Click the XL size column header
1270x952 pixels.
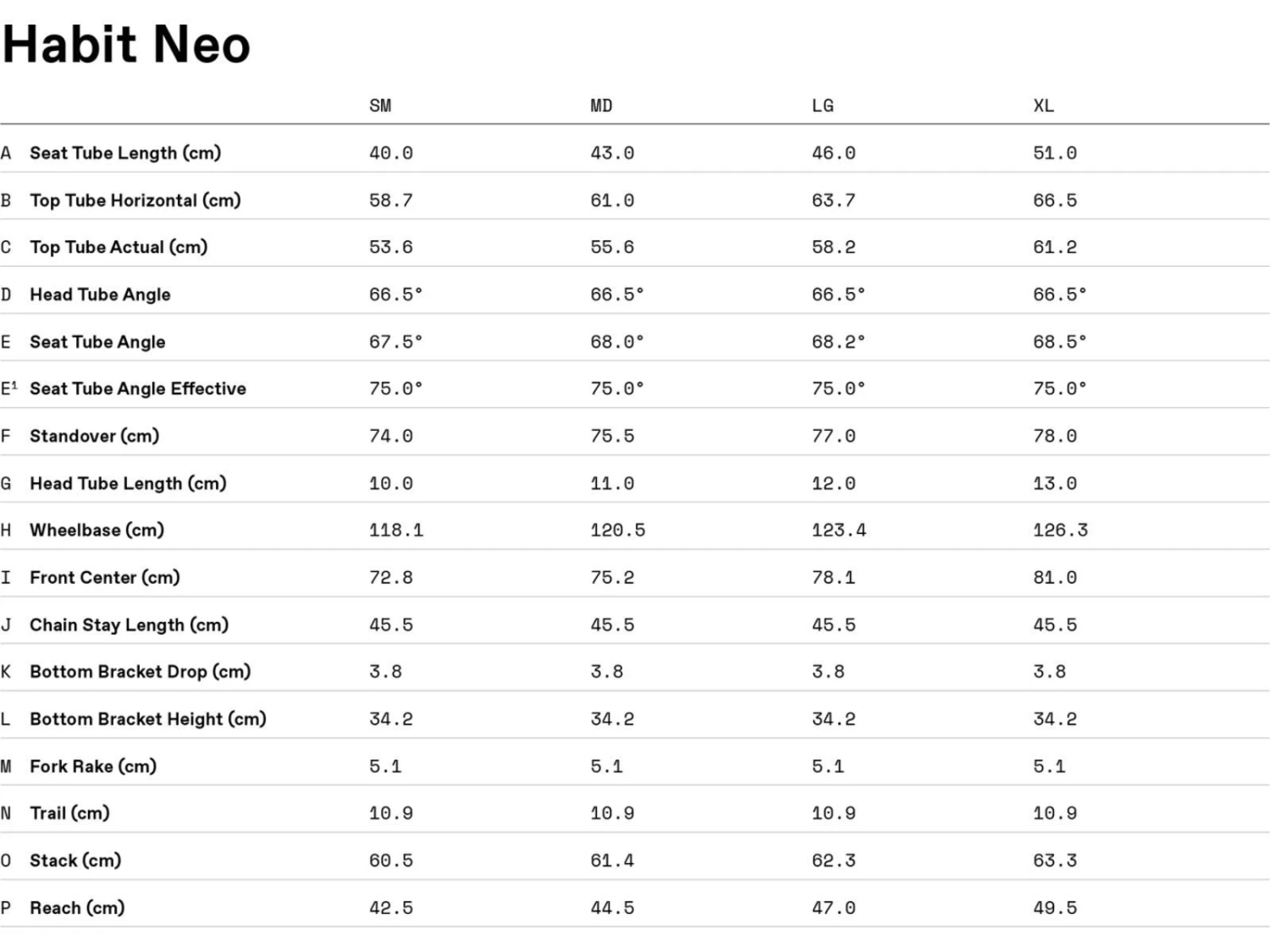coord(1043,106)
